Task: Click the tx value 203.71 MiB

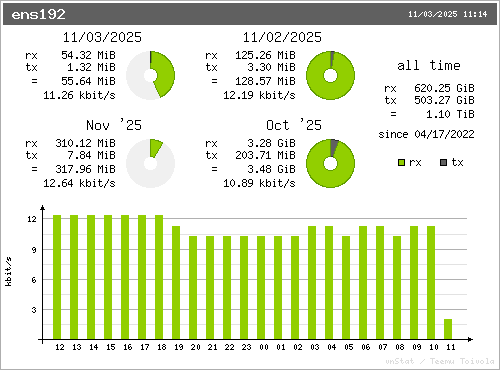Action: [x=265, y=155]
